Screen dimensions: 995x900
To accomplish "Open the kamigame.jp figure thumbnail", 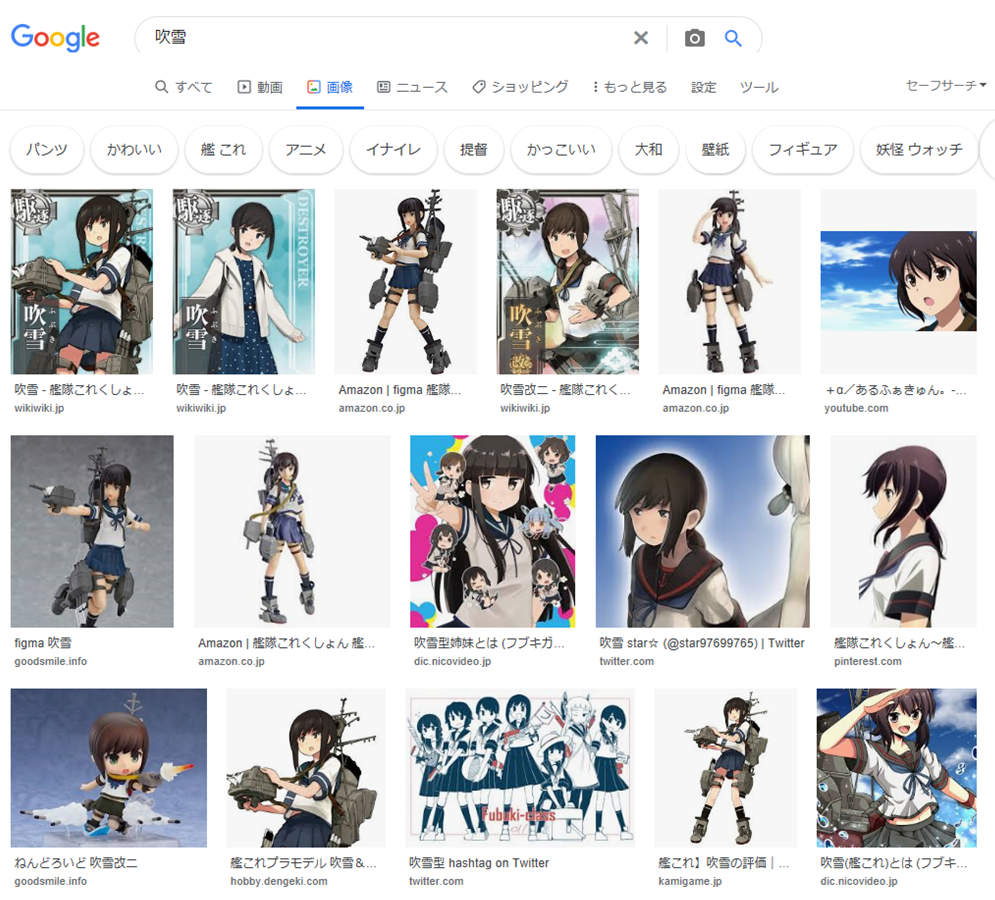I will pos(725,768).
